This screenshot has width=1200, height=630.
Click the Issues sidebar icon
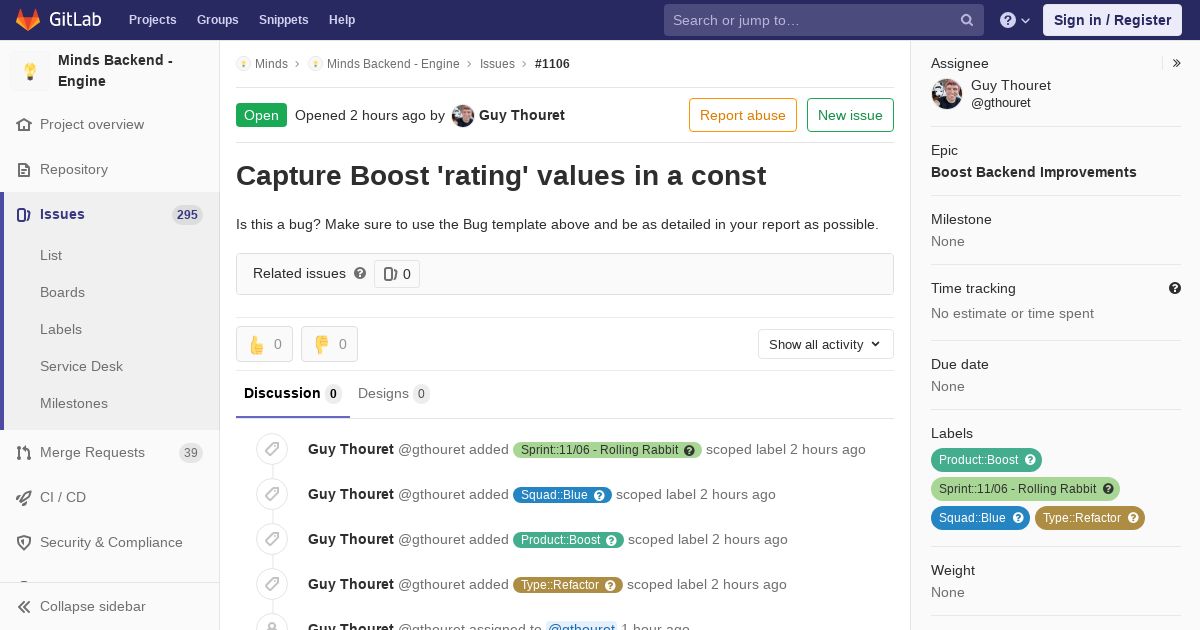[x=24, y=215]
